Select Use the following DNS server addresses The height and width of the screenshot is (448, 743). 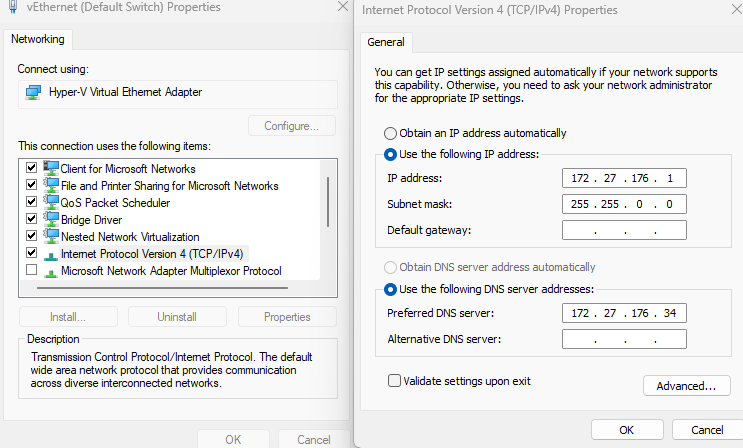click(390, 289)
